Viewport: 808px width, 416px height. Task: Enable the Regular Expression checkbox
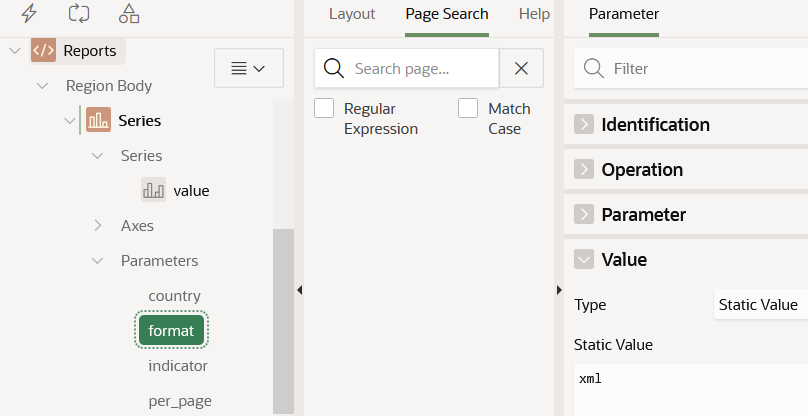(324, 108)
